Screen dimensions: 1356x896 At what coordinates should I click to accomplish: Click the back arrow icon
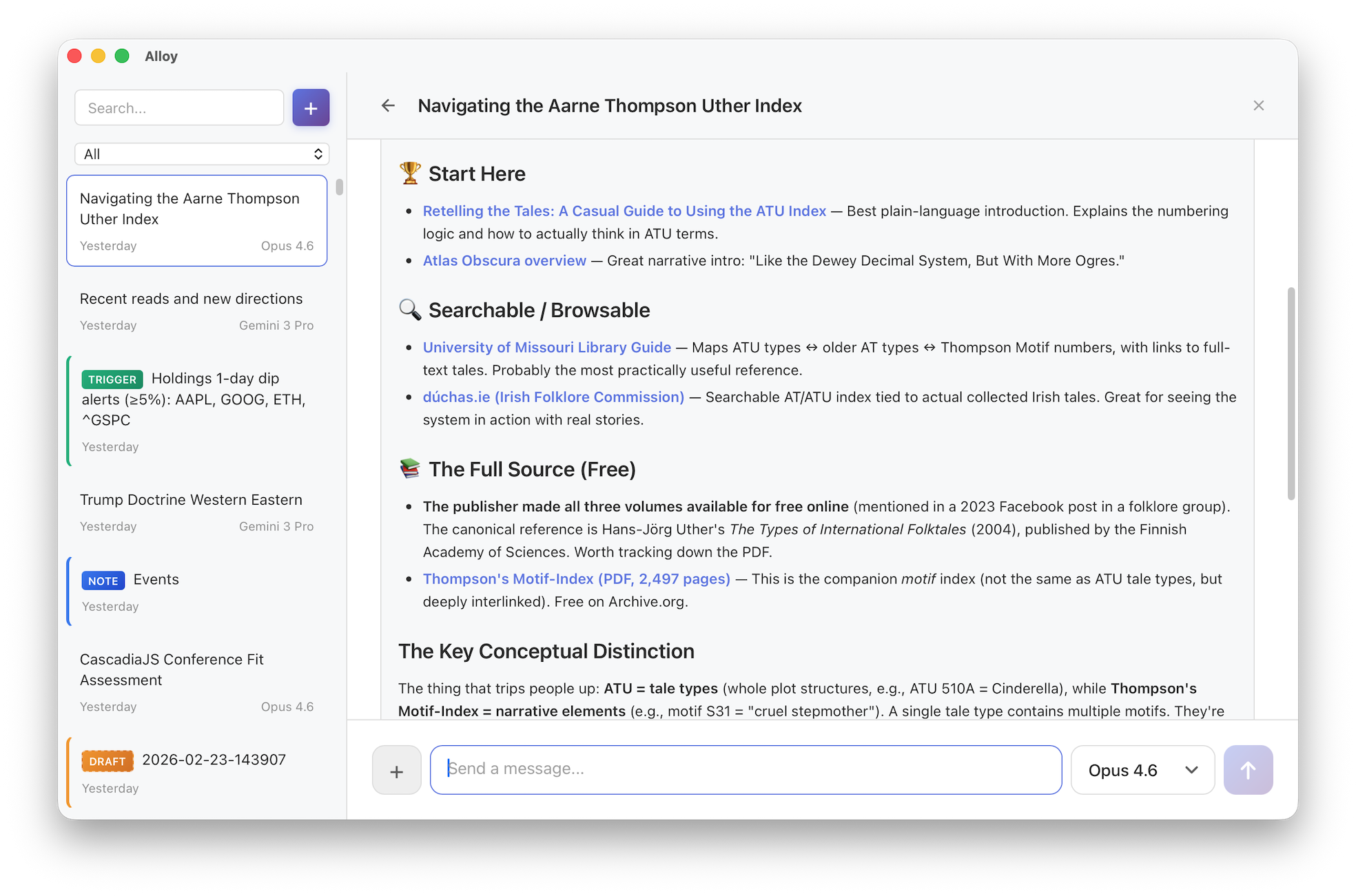tap(388, 105)
